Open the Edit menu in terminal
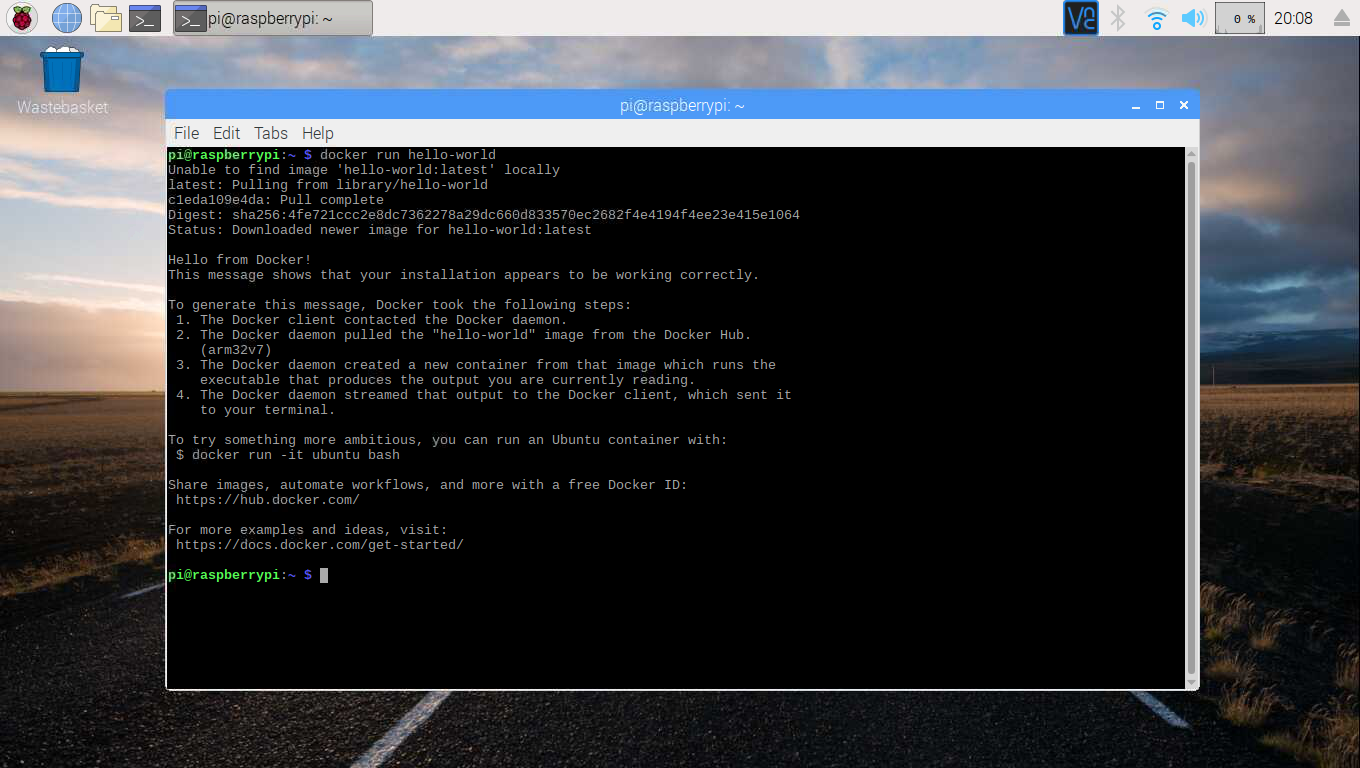Image resolution: width=1360 pixels, height=768 pixels. coord(226,133)
